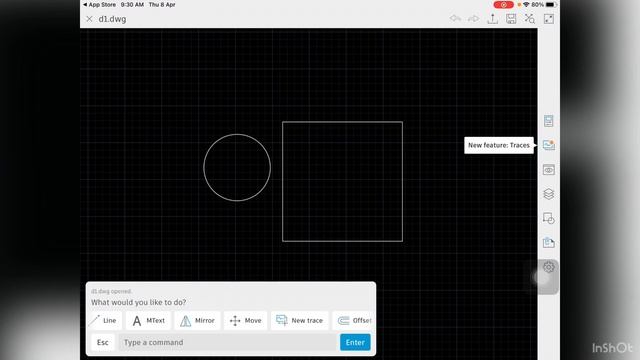This screenshot has height=360, width=640.
Task: Open the share/export icon
Action: tap(493, 19)
